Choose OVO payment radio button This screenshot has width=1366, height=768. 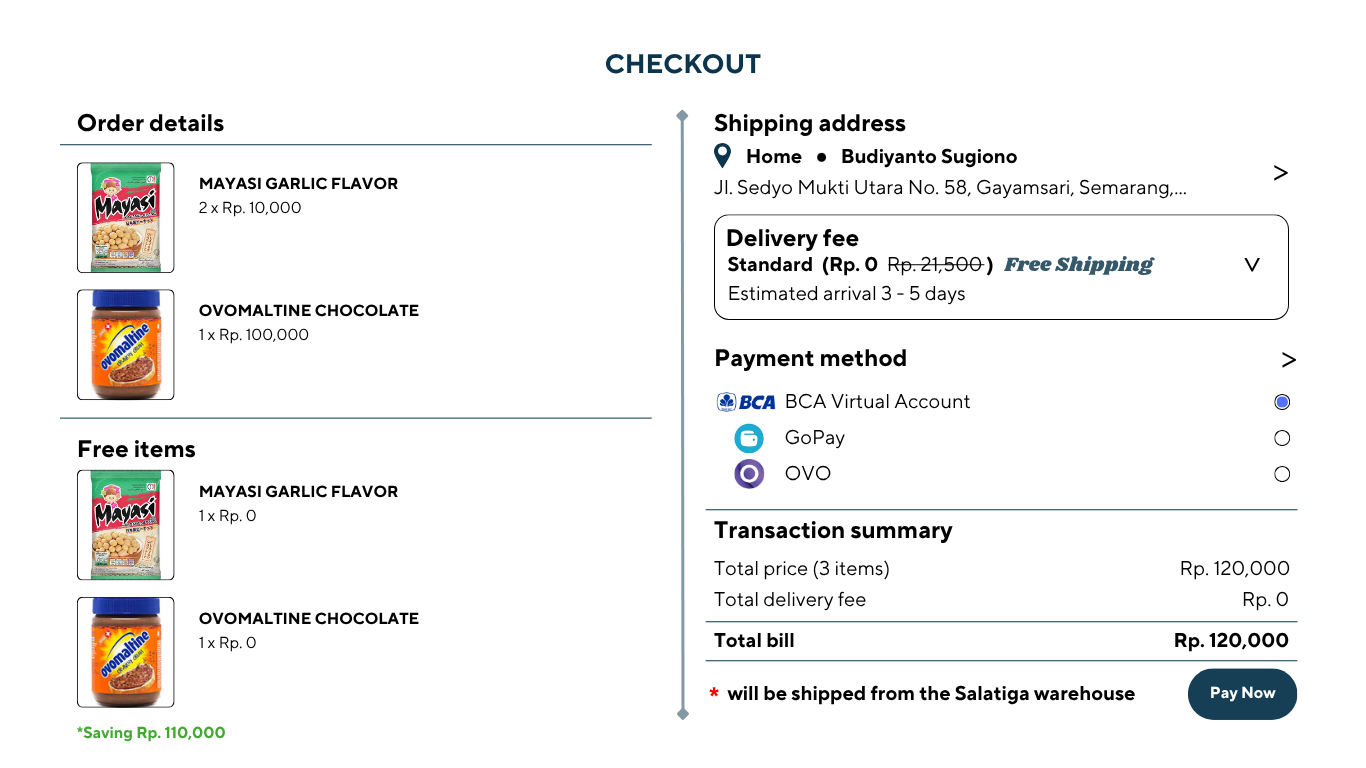(1282, 474)
